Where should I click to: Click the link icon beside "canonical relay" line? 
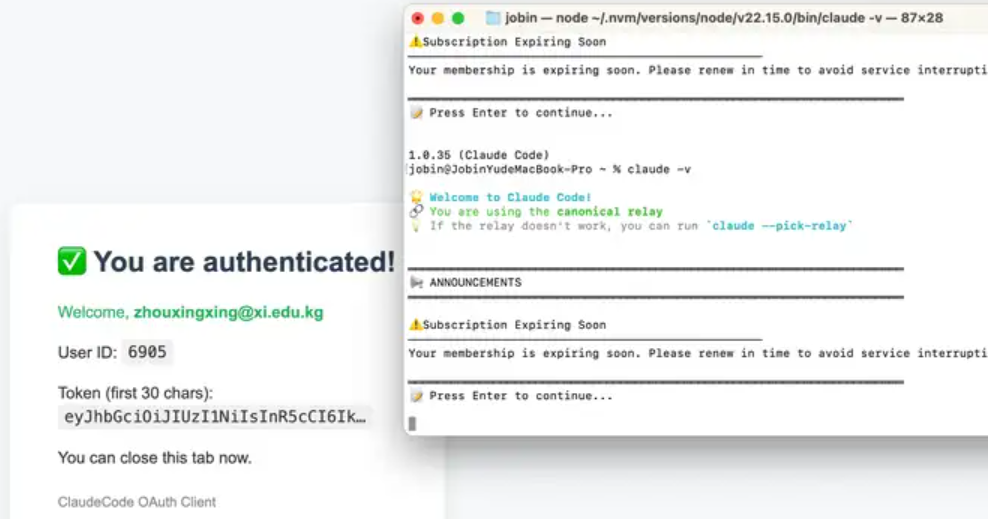(x=416, y=212)
